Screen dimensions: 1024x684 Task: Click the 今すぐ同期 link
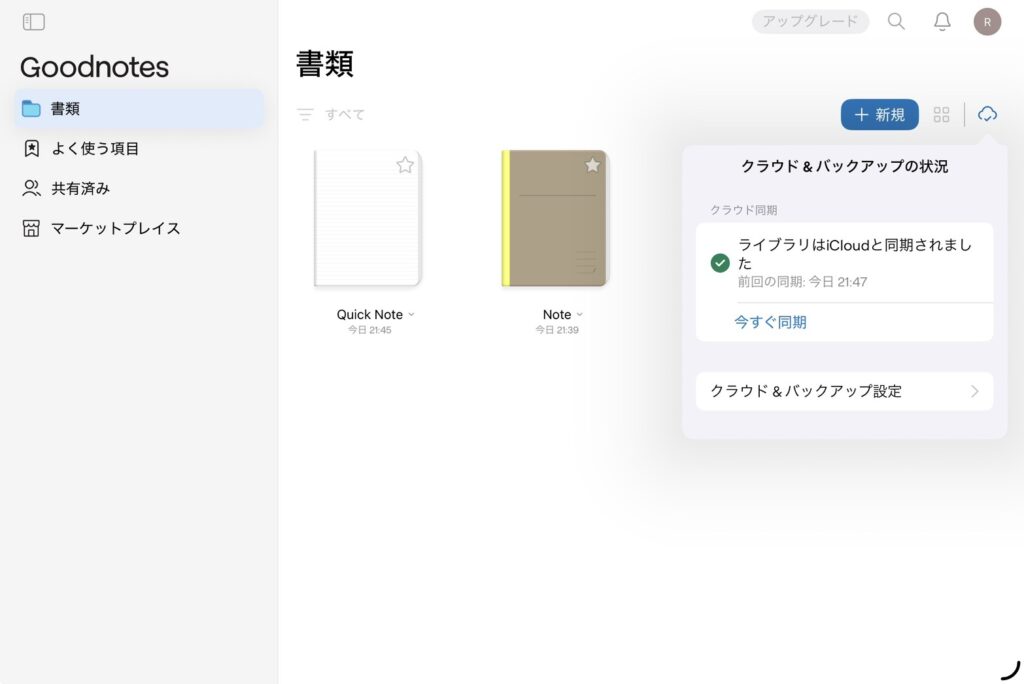click(770, 322)
